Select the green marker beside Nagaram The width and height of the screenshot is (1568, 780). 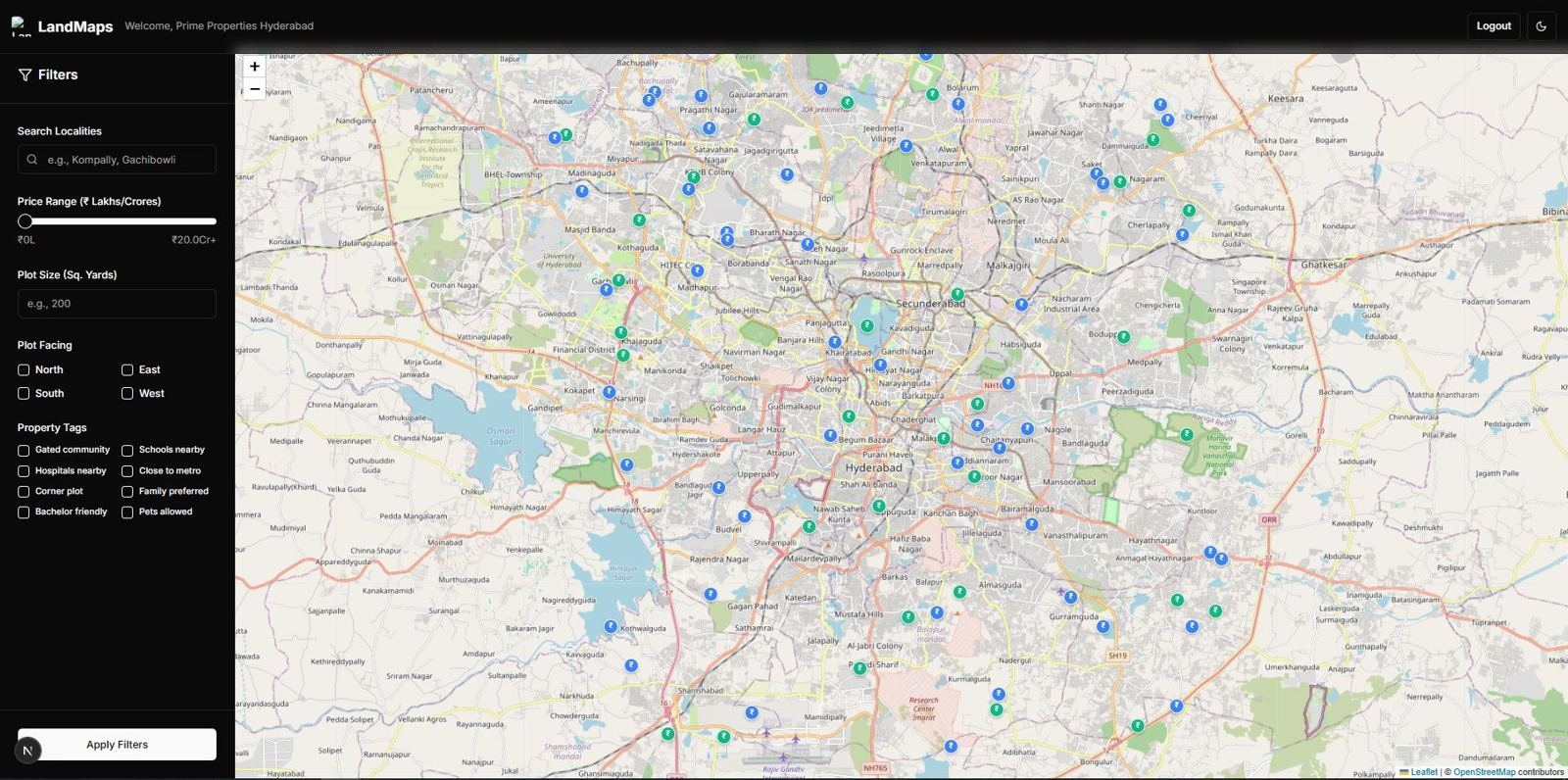1120,182
